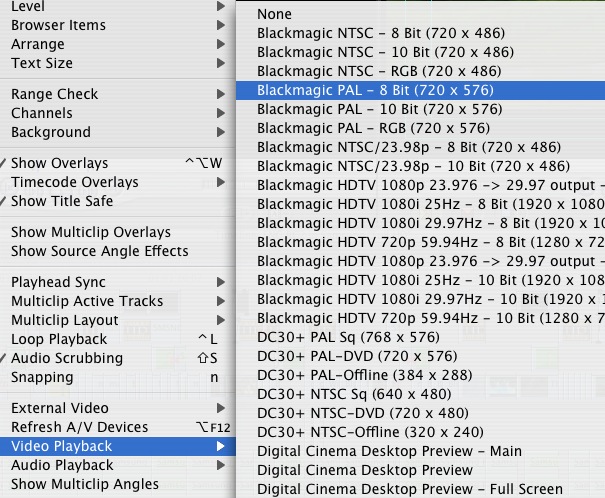This screenshot has width=605, height=498.
Task: Choose Blackmagic NTSC - 8 Bit (720 x 486)
Action: coord(421,33)
